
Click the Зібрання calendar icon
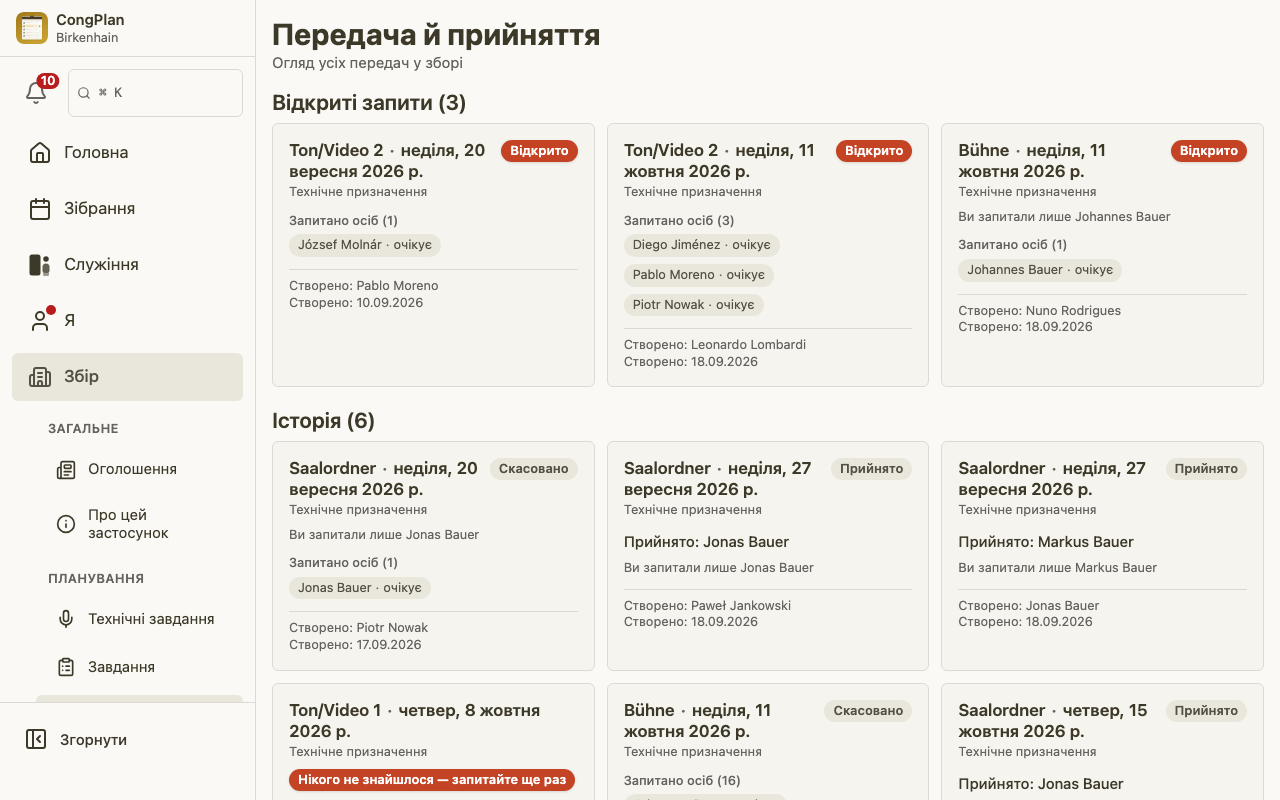(x=40, y=209)
